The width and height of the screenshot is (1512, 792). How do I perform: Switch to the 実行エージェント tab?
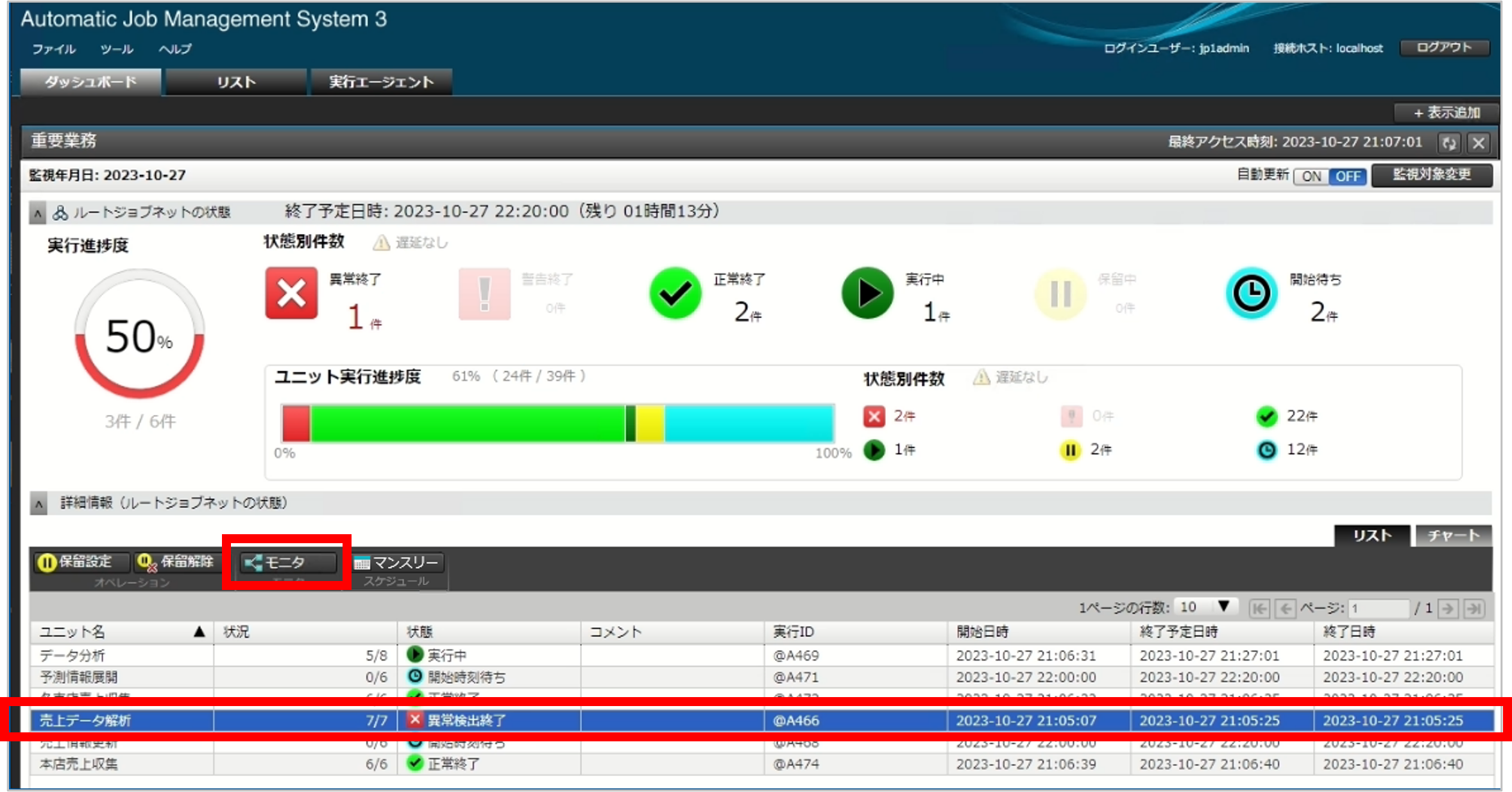tap(381, 82)
